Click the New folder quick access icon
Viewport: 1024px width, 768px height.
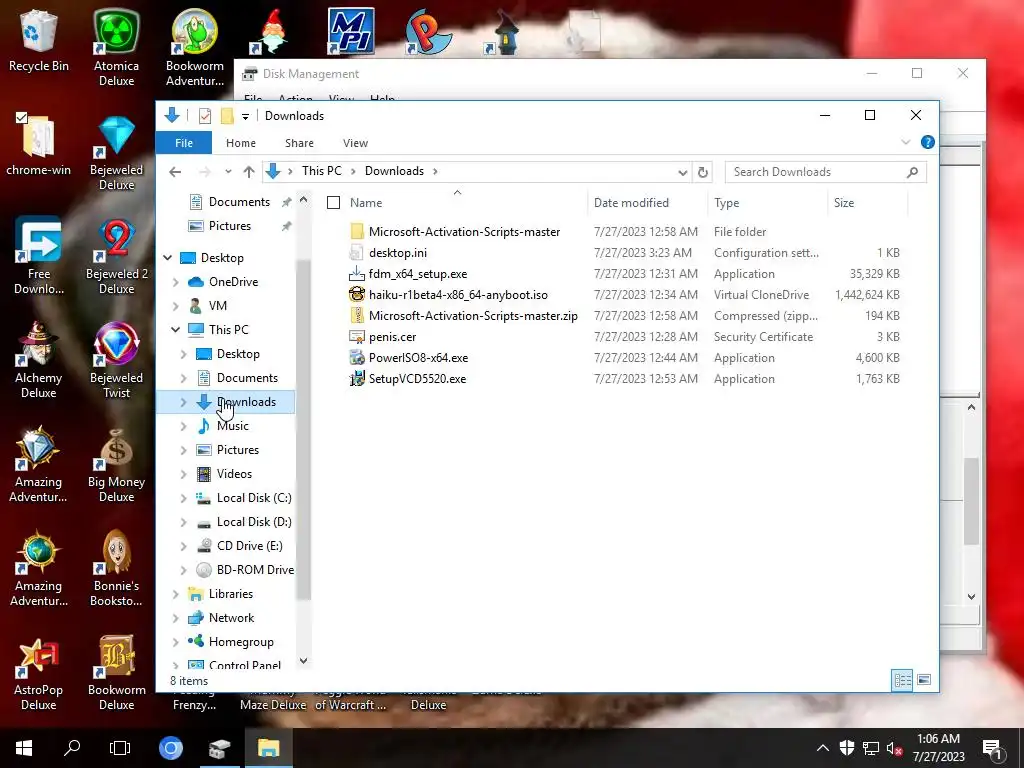pyautogui.click(x=227, y=116)
